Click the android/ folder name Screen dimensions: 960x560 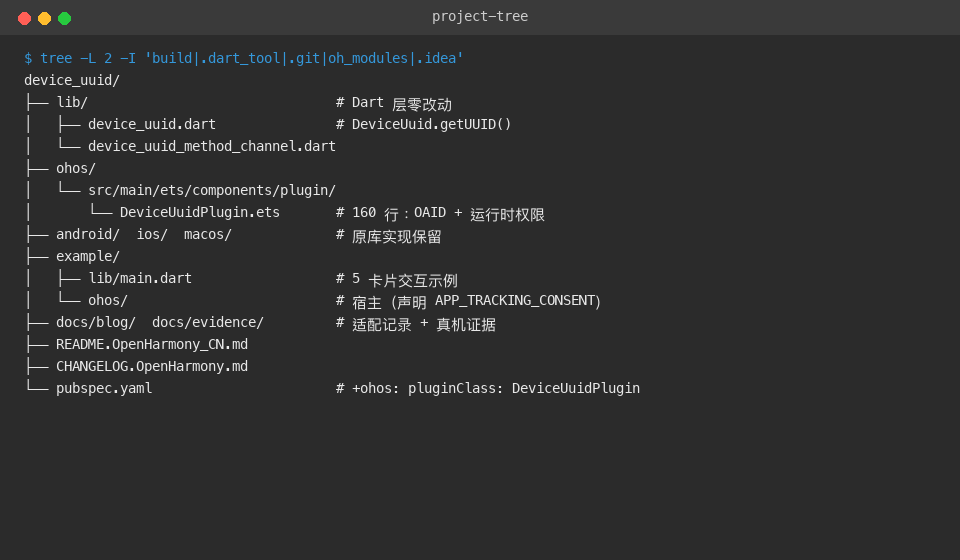88,234
